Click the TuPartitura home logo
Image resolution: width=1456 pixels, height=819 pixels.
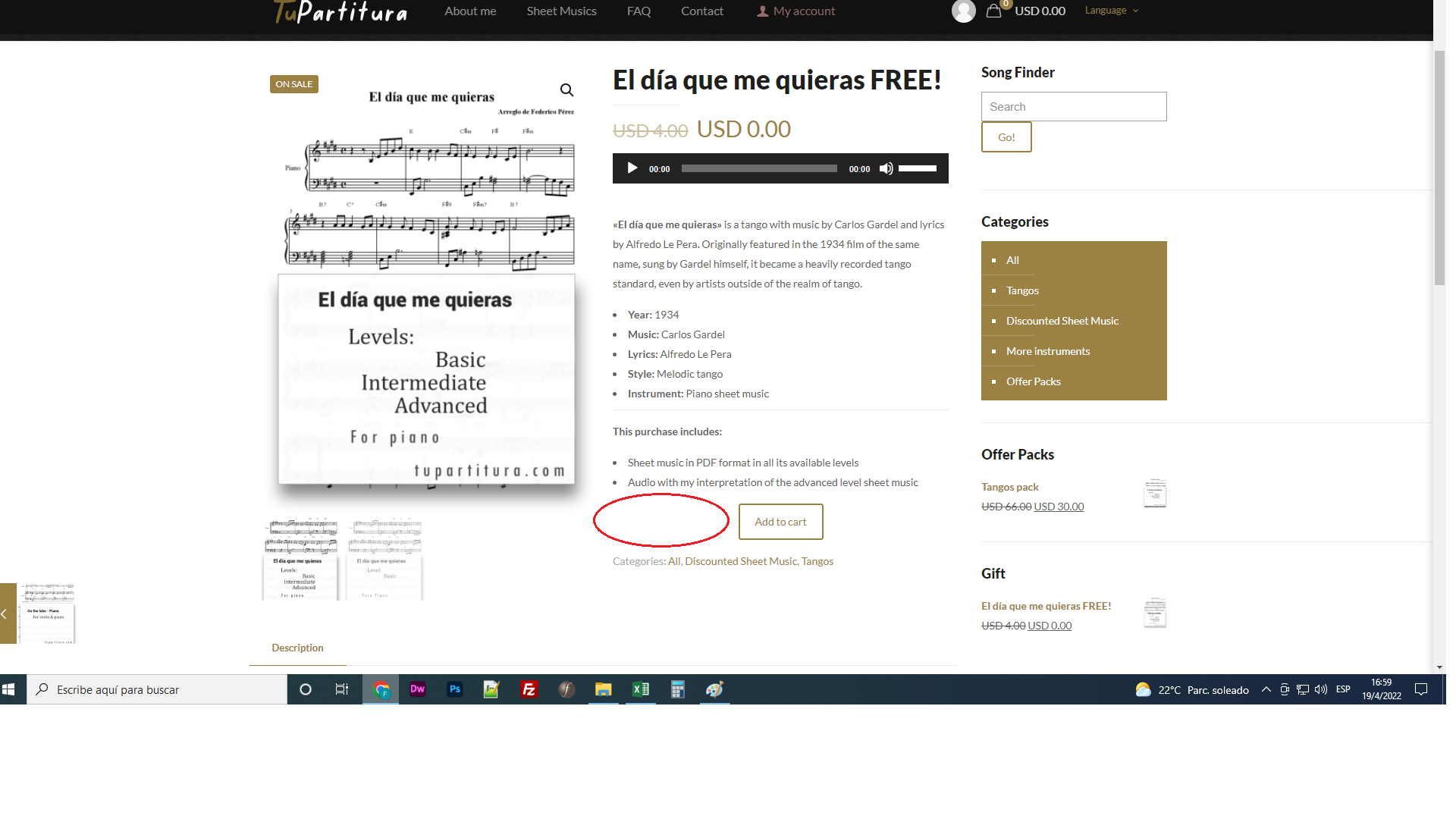(338, 11)
